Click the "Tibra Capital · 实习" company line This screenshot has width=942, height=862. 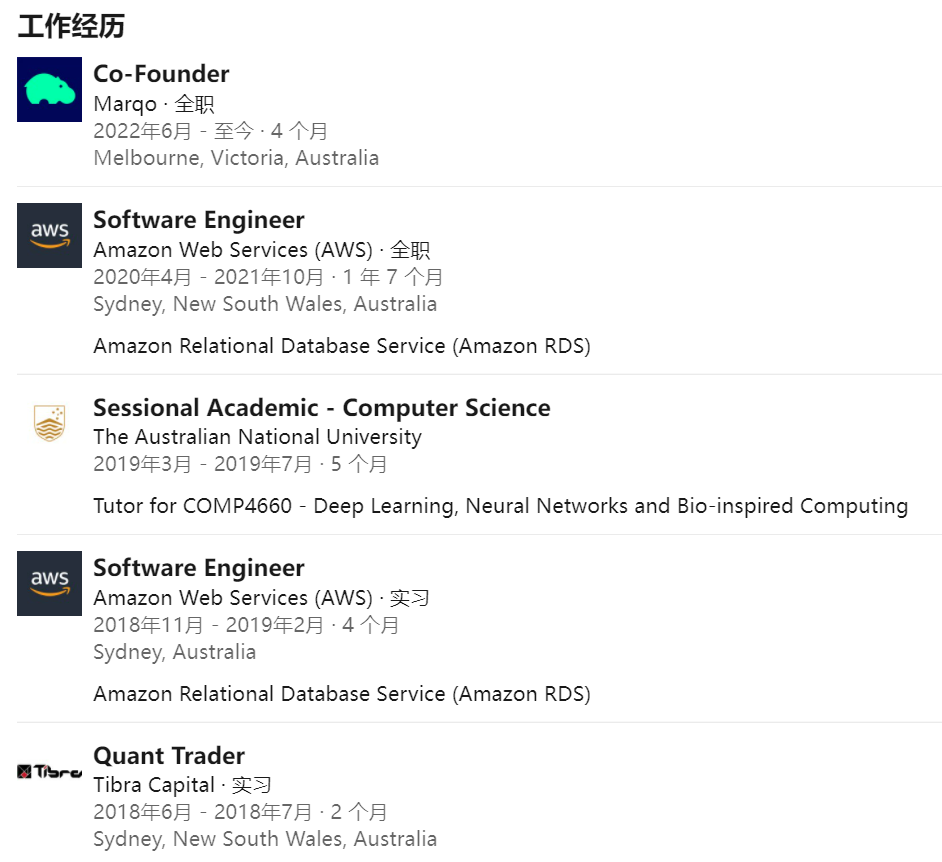182,785
